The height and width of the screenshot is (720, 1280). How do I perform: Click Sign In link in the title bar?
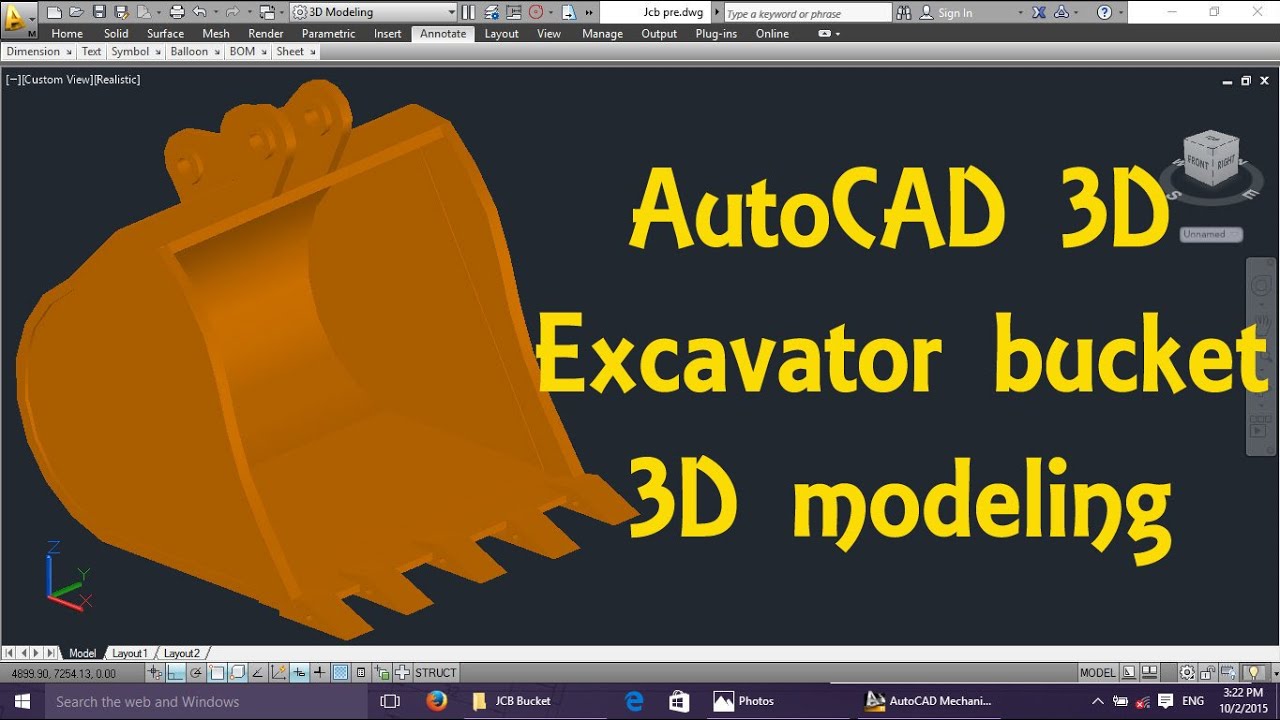[955, 13]
